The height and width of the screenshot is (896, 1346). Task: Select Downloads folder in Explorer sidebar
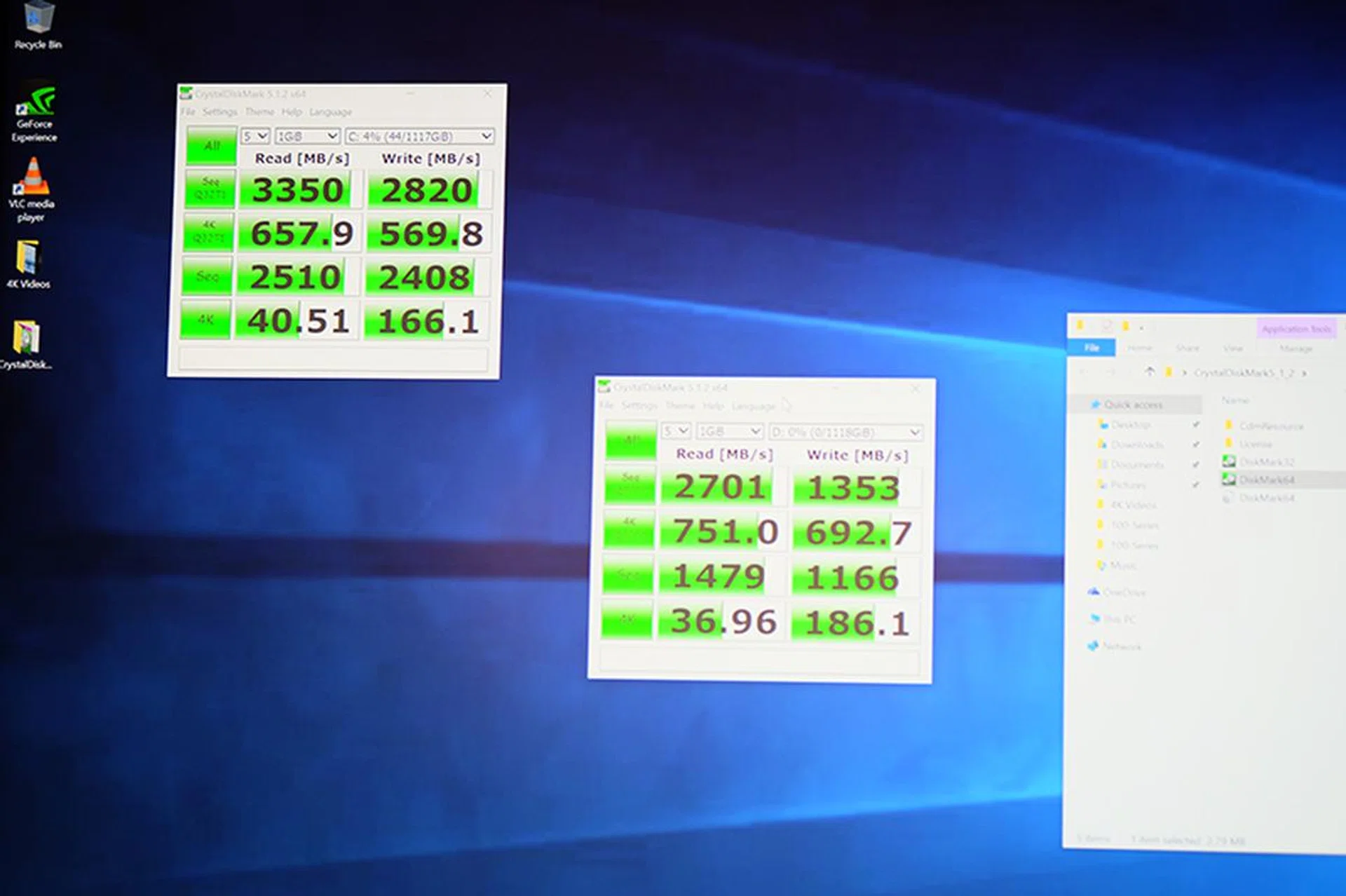1136,444
